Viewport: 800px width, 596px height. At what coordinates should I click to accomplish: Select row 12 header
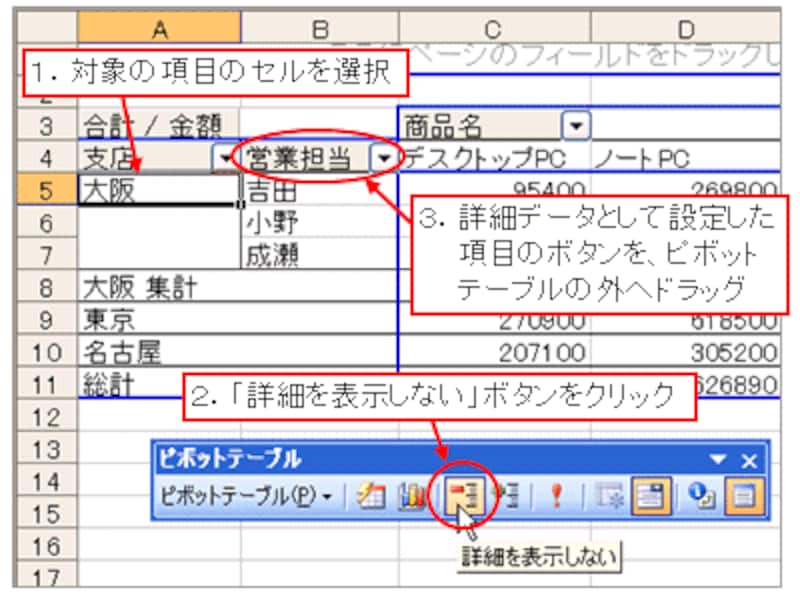point(46,416)
